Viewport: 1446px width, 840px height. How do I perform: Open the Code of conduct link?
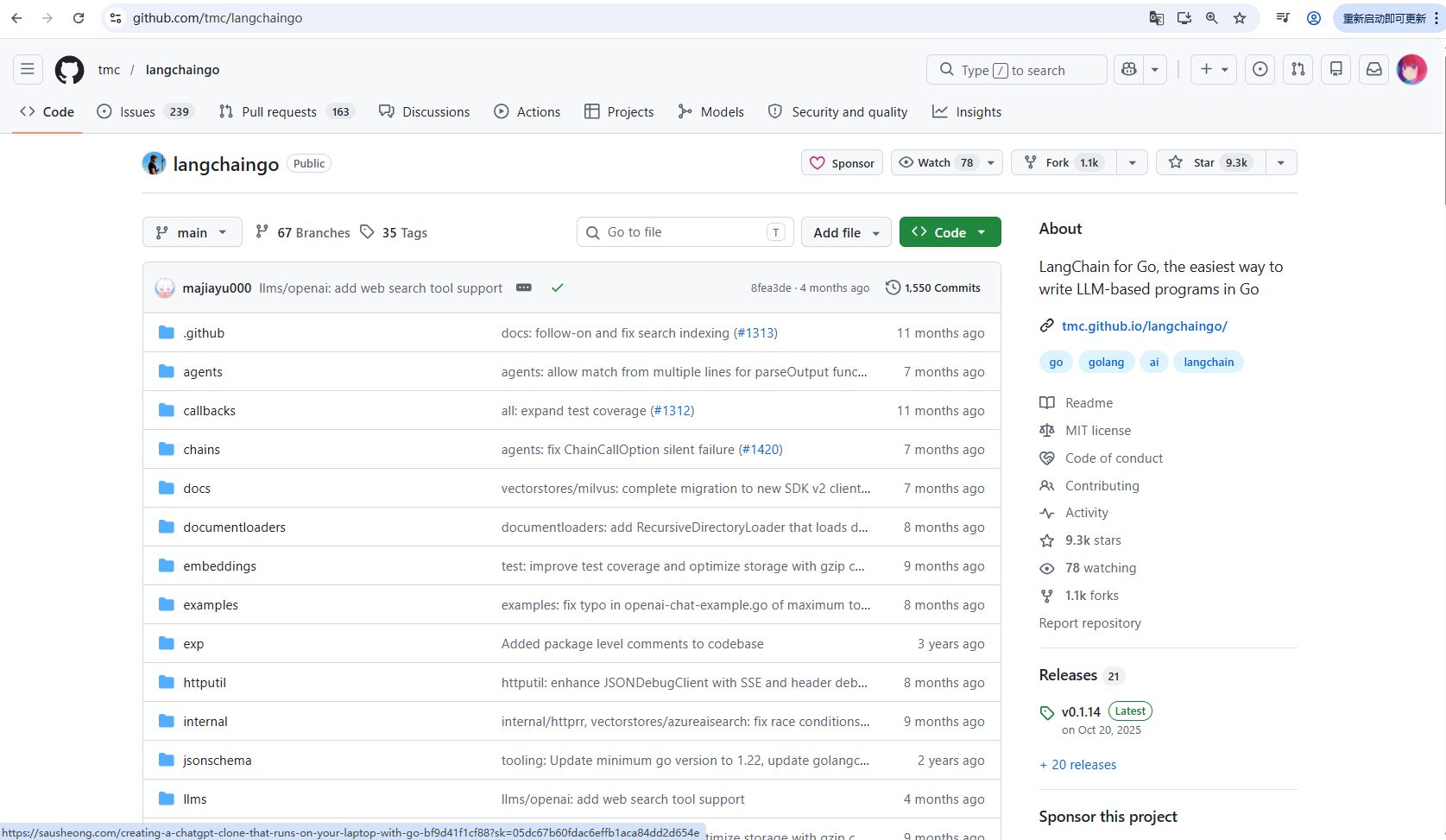click(1114, 458)
